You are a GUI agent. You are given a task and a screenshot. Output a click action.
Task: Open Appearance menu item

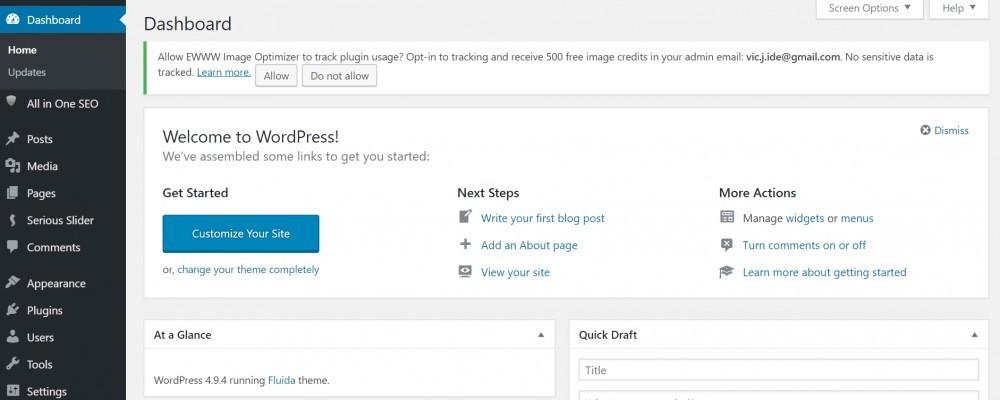coord(62,283)
